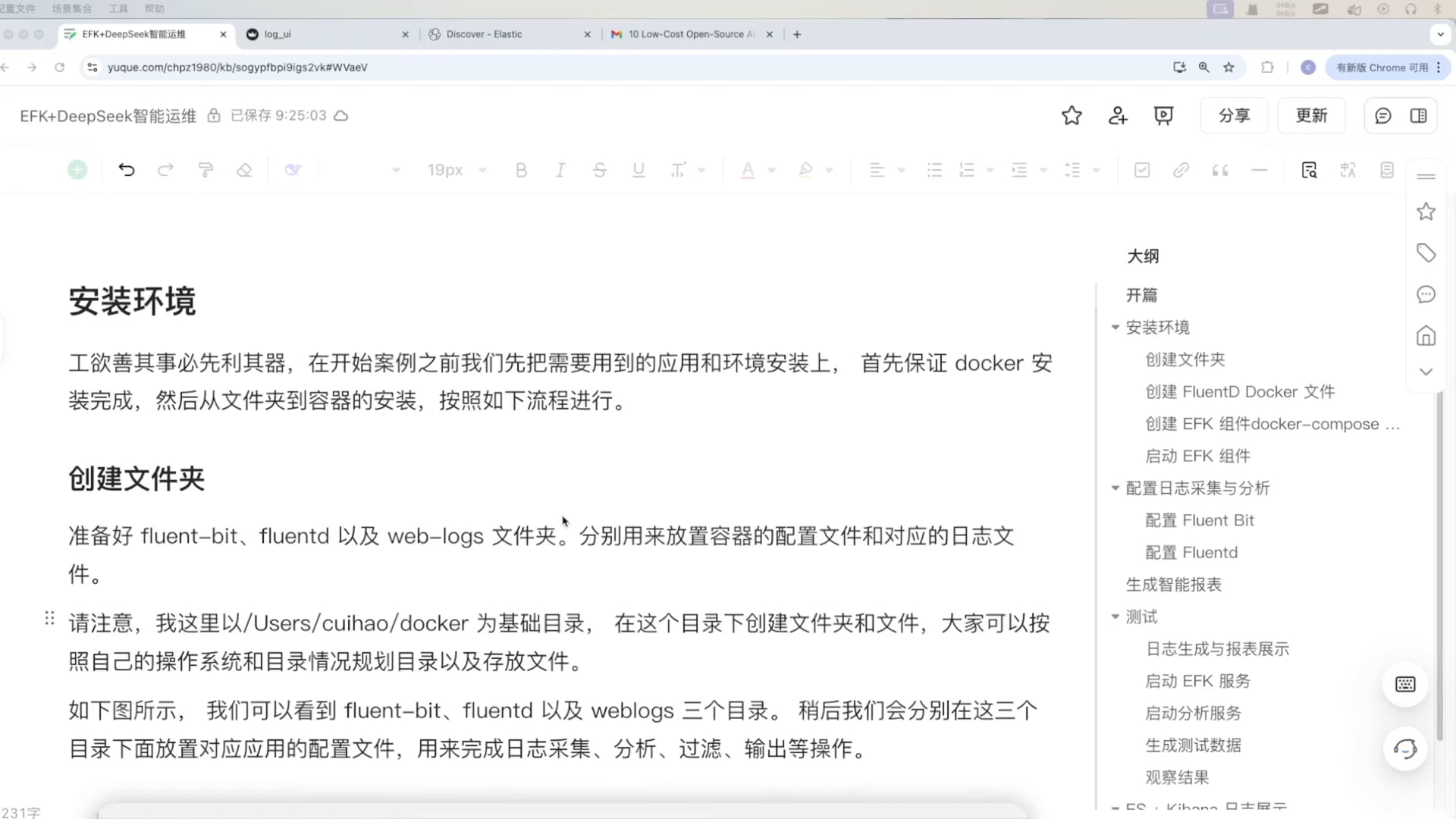Click the 分享 button
Viewport: 1456px width, 819px height.
tap(1234, 115)
